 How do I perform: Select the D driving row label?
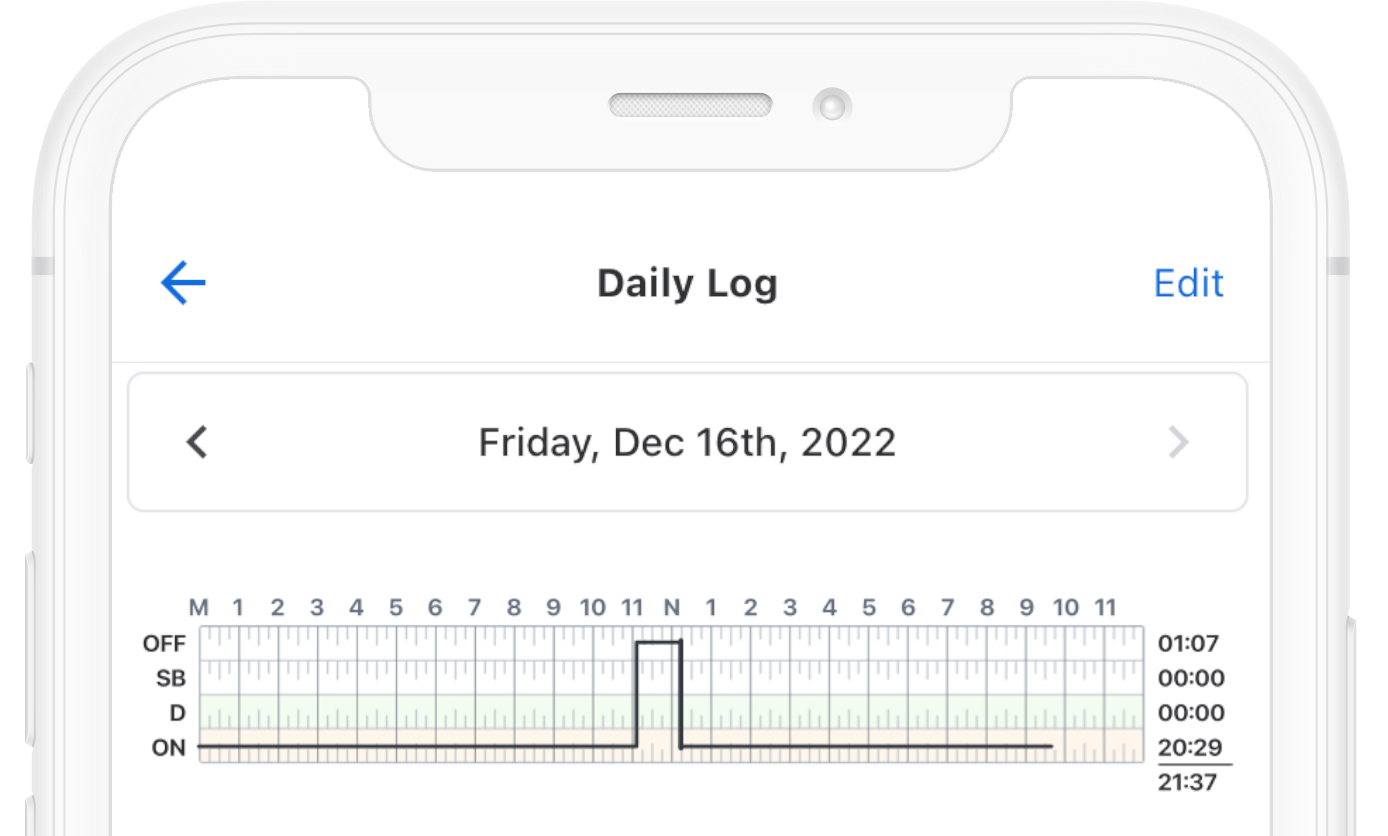[x=178, y=713]
